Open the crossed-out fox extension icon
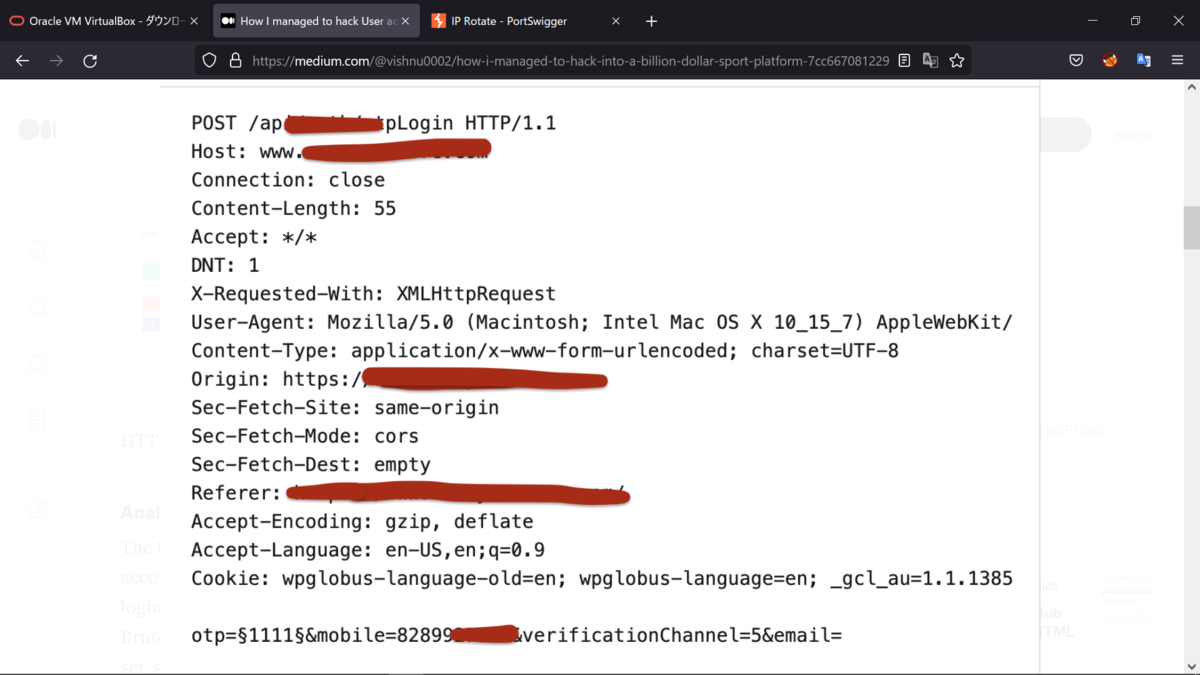 tap(1110, 60)
